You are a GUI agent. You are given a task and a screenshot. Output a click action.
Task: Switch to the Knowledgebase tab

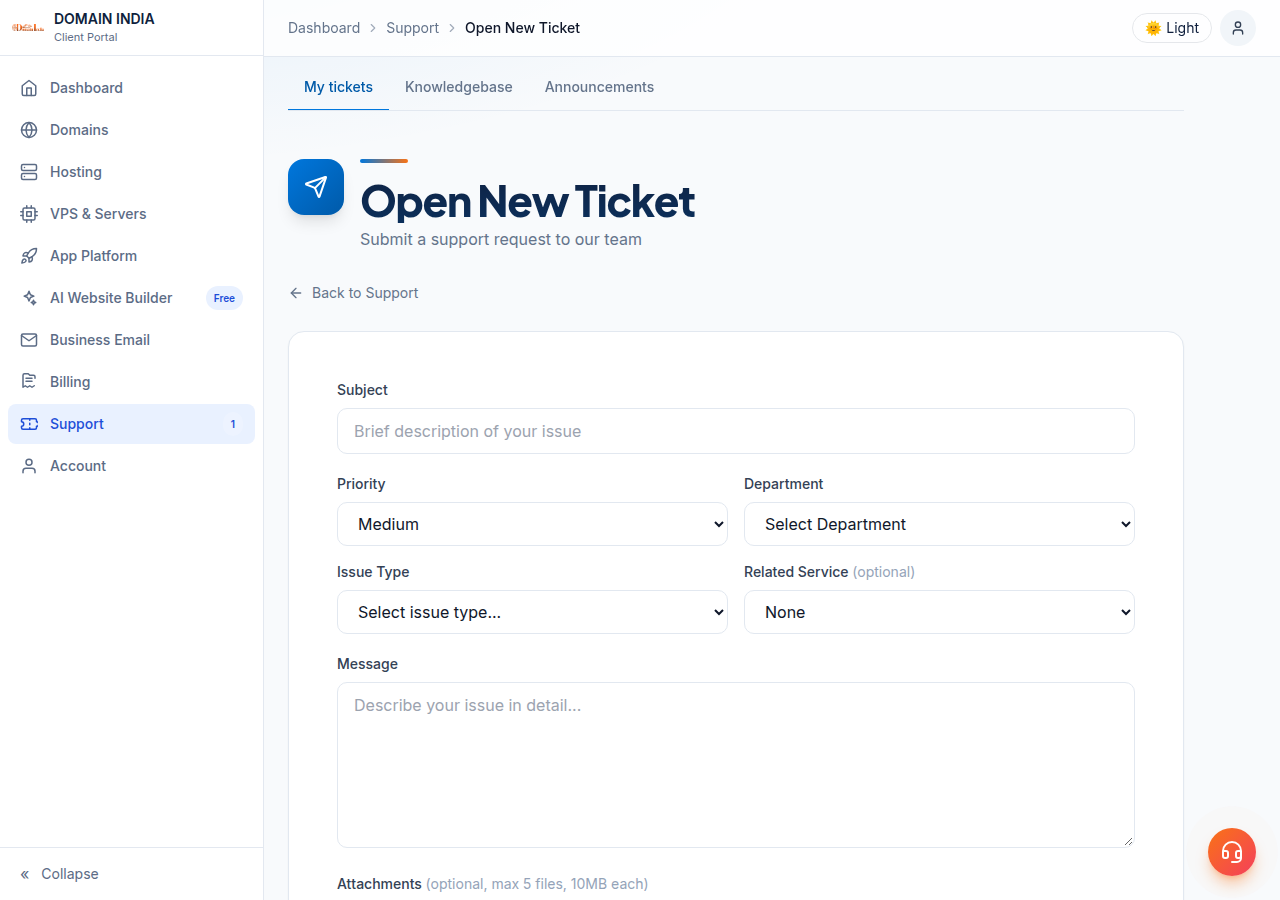(459, 87)
